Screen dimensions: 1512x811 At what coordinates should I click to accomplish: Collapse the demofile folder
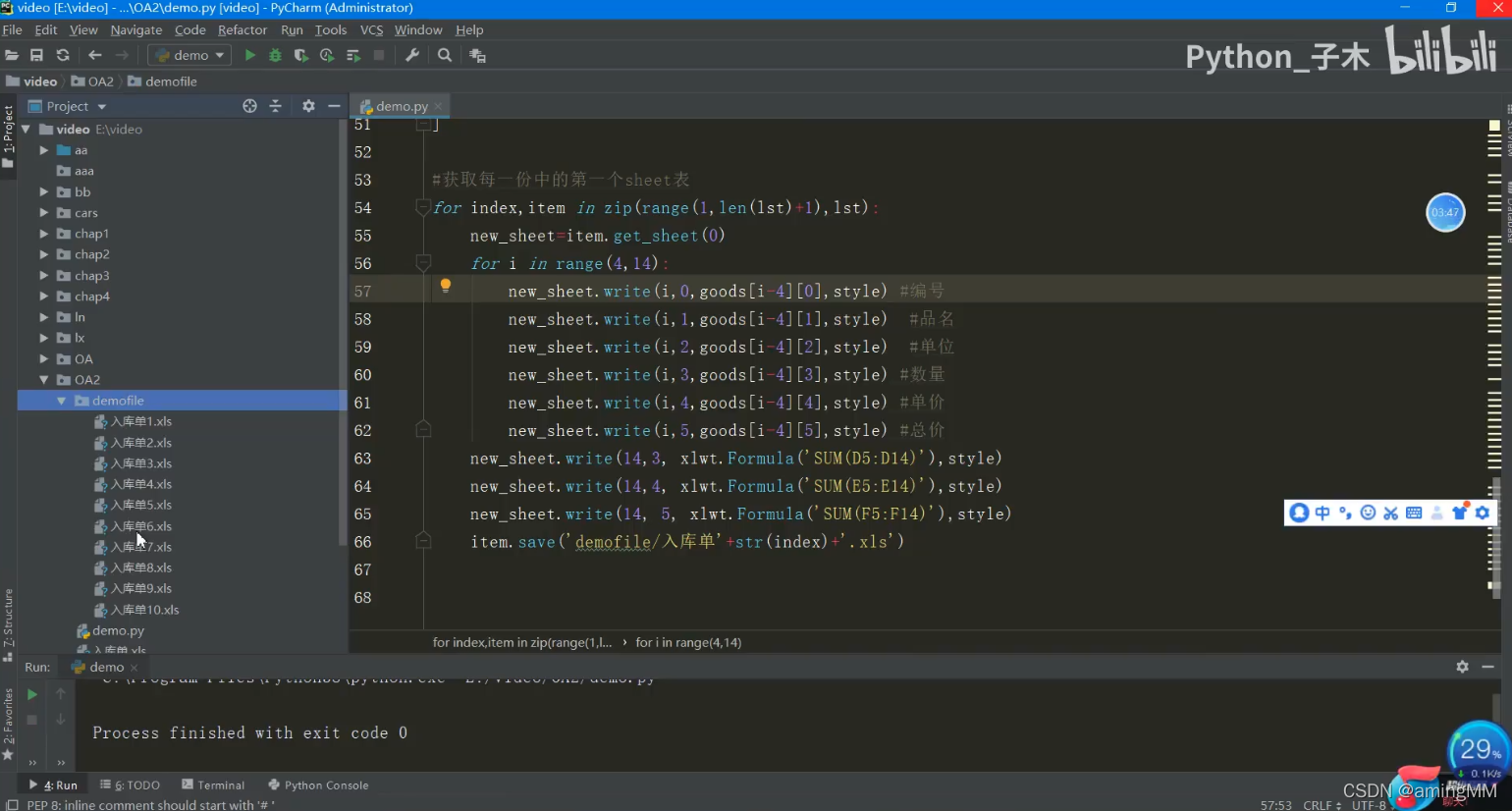pos(62,401)
